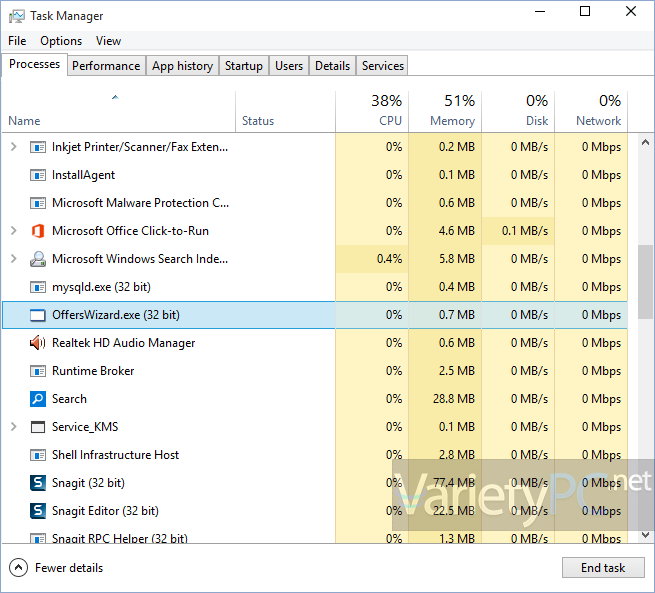Viewport: 655px width, 593px height.
Task: Click the scrollbar up arrow
Action: pos(645,142)
